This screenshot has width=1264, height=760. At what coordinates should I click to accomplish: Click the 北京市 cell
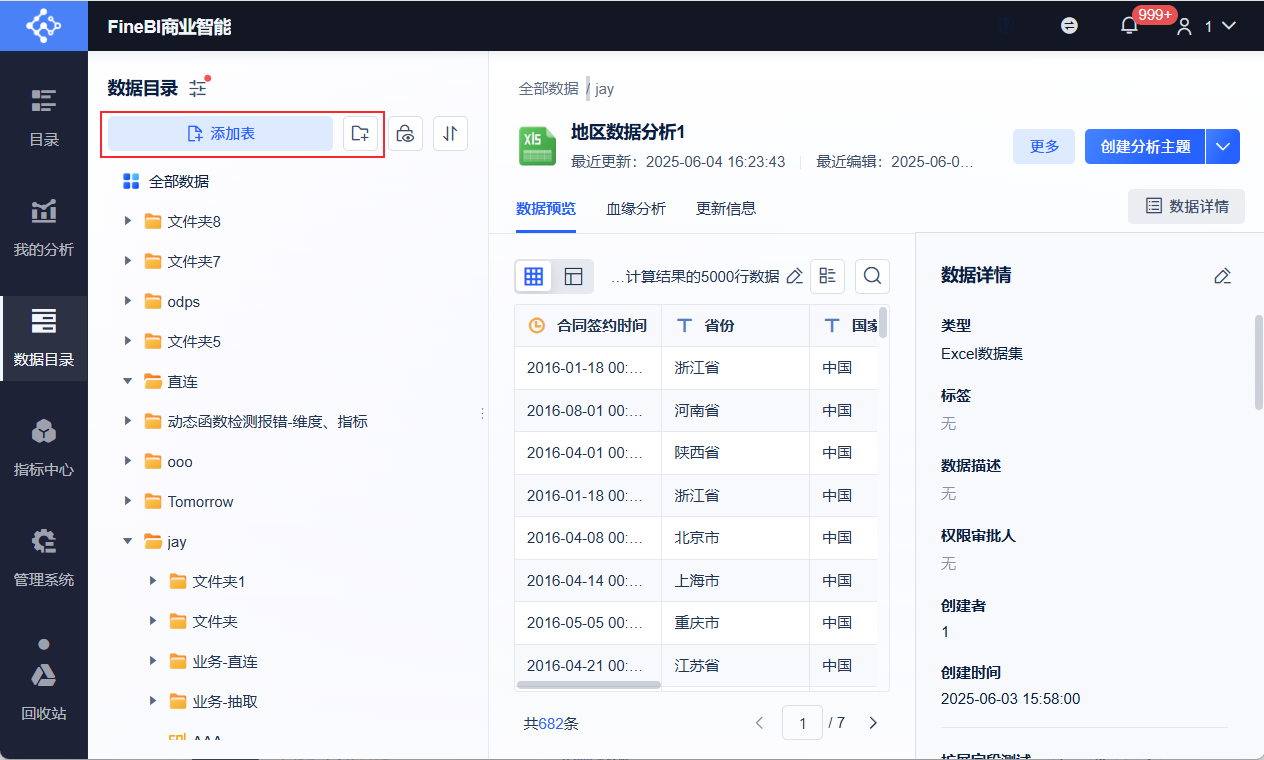pos(735,537)
